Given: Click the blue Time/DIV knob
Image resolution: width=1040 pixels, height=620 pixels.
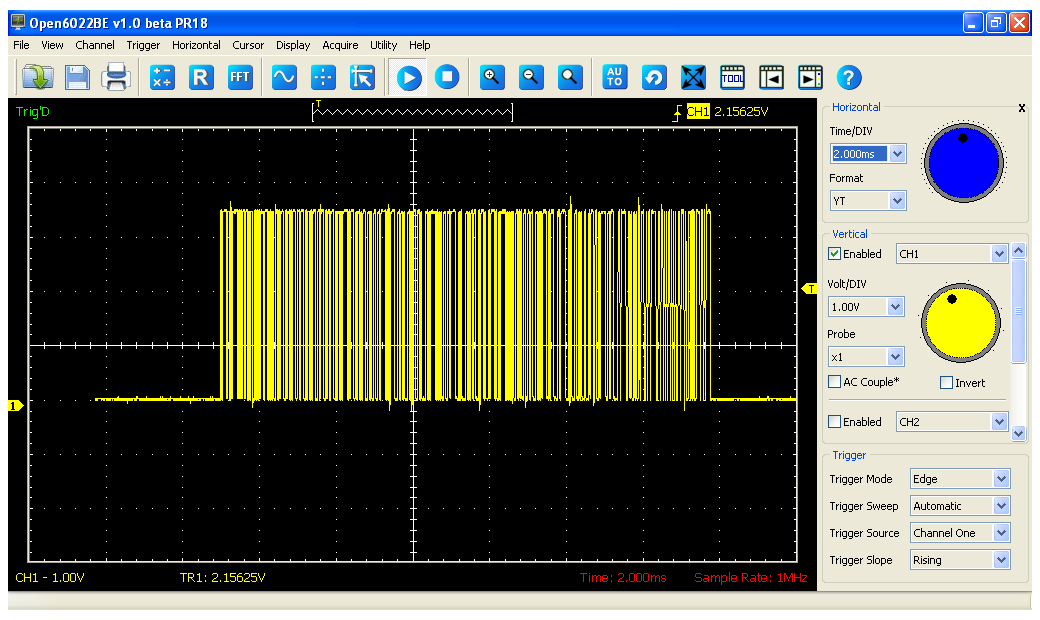Looking at the screenshot, I should click(x=964, y=162).
